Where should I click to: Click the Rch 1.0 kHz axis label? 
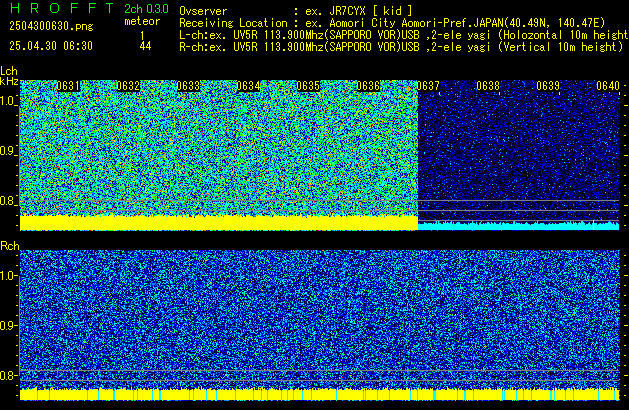8,275
